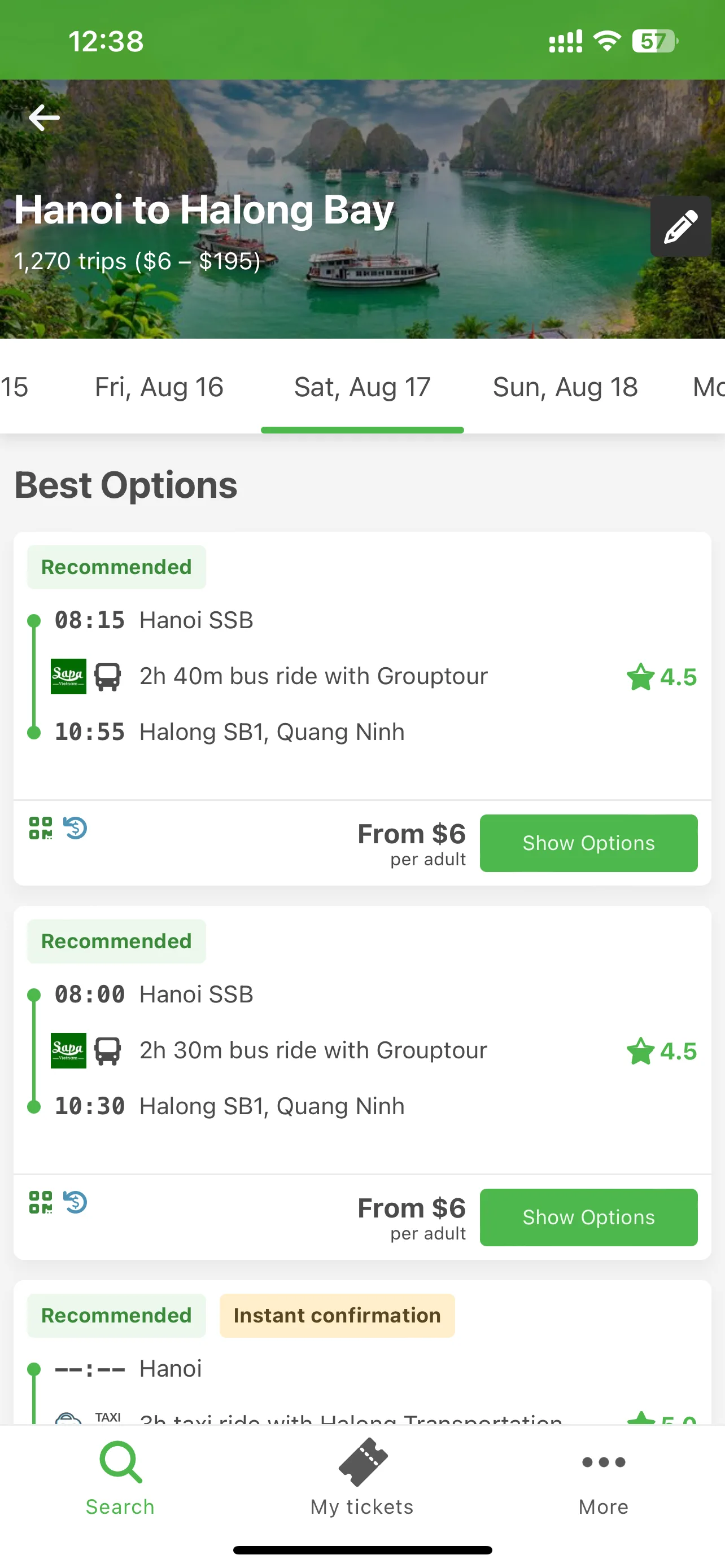Select Sun, Aug 18 date tab
The height and width of the screenshot is (1568, 725).
click(566, 387)
